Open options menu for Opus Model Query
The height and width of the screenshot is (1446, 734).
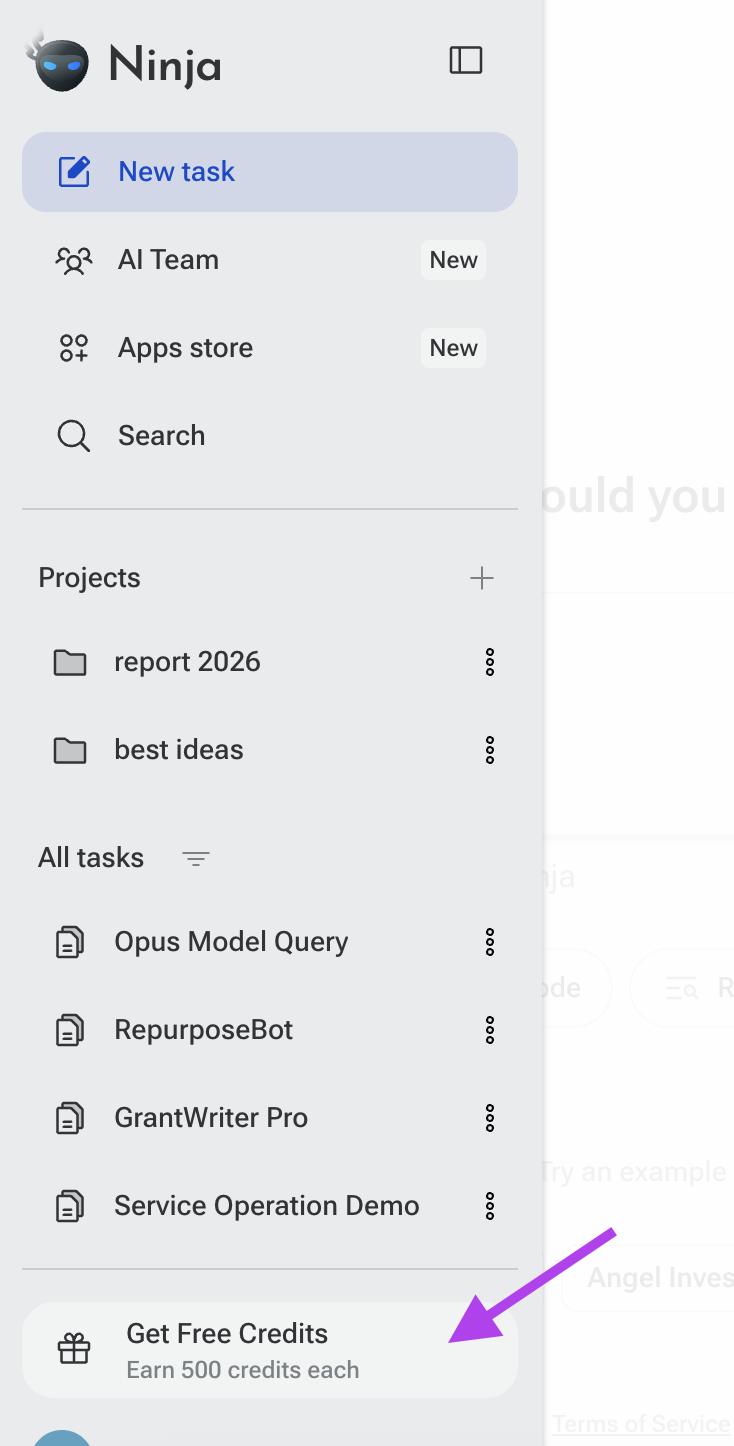(490, 942)
